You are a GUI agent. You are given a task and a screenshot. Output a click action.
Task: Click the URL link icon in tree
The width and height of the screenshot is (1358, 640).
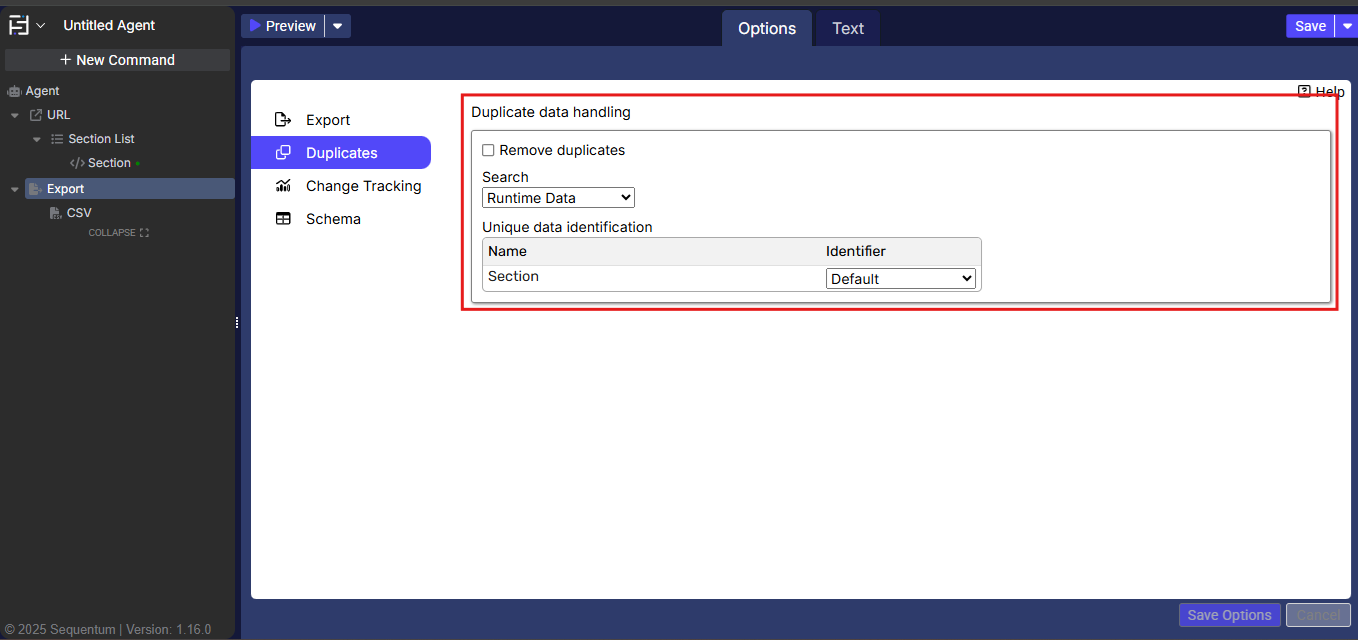coord(36,115)
